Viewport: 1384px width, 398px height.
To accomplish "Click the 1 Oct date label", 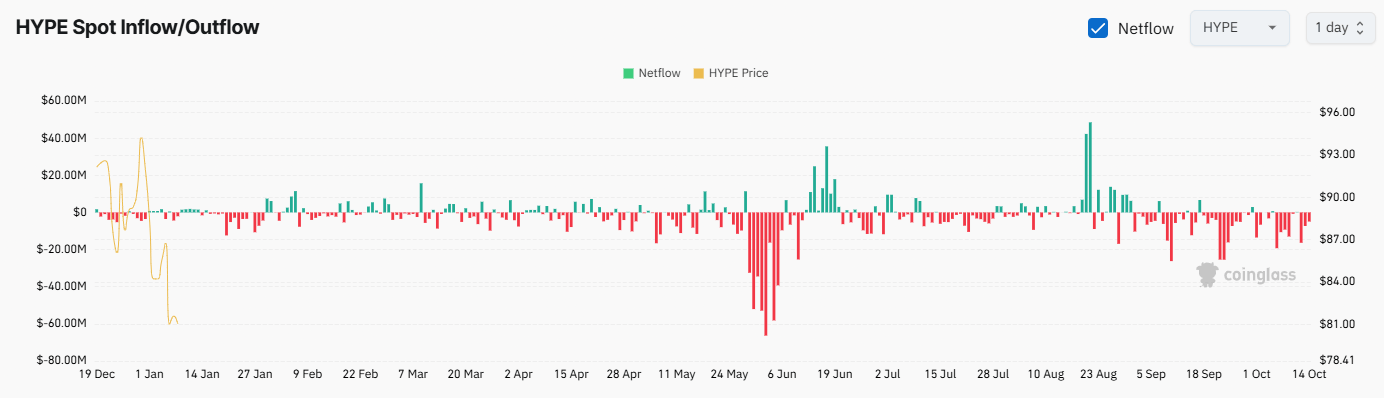I will (x=1256, y=374).
